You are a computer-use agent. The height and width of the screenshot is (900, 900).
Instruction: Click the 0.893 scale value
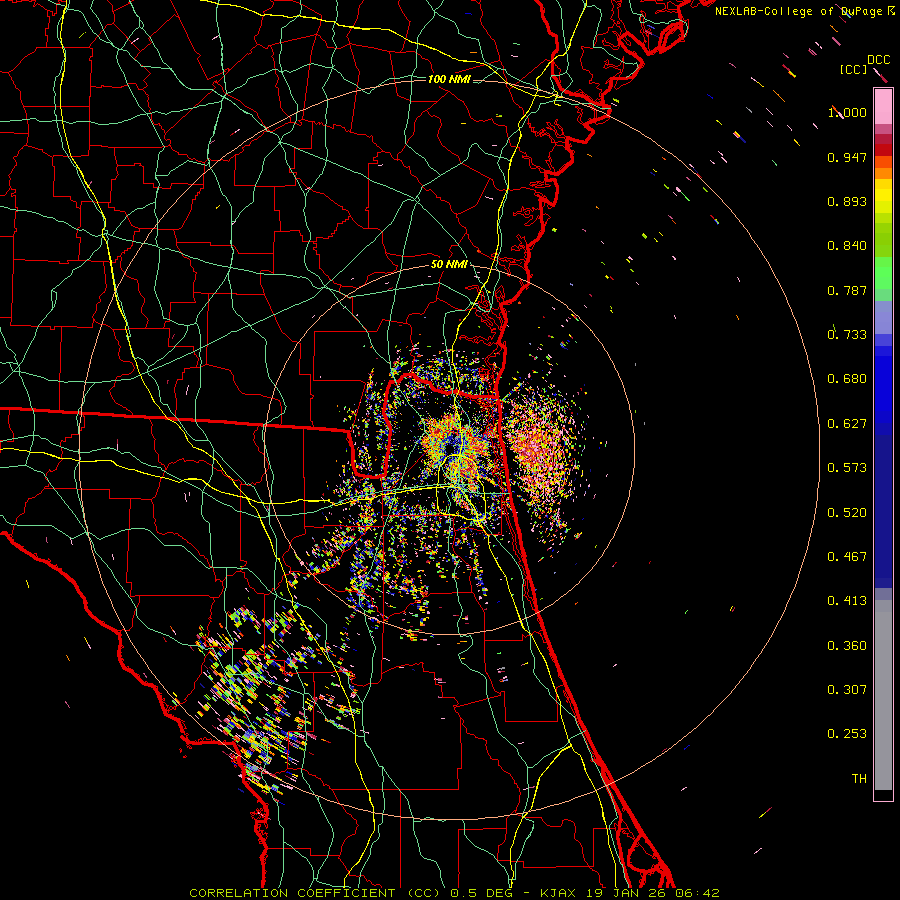click(x=847, y=201)
